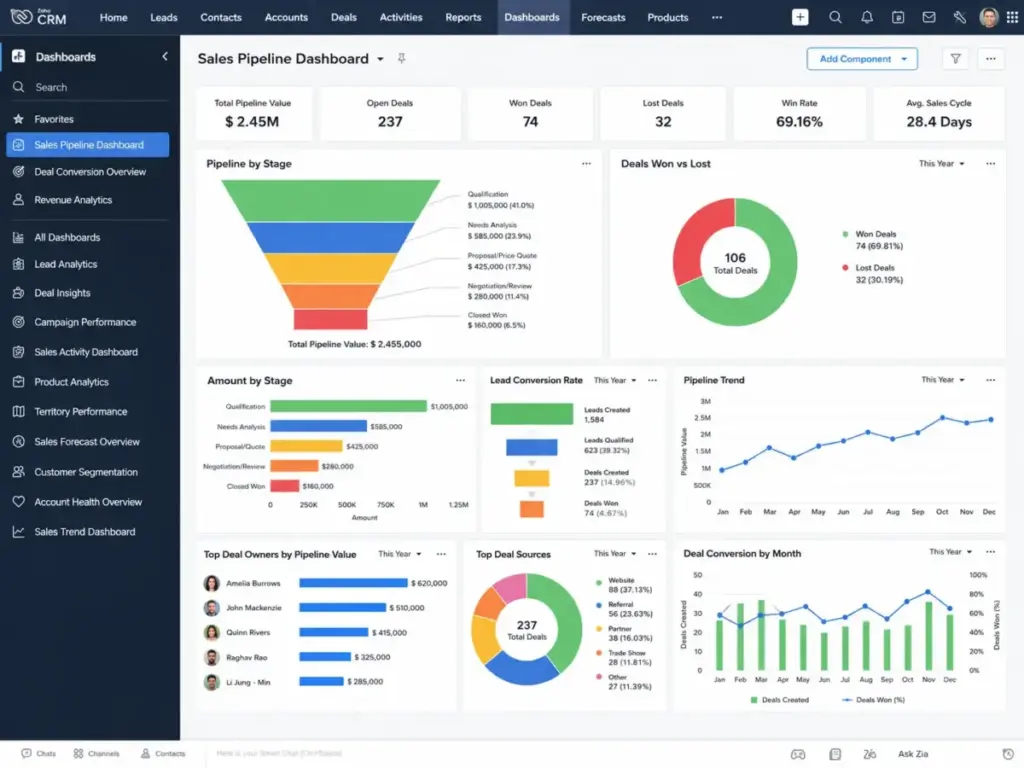
Task: Change Lead Conversion Rate This Year period
Action: [x=615, y=380]
